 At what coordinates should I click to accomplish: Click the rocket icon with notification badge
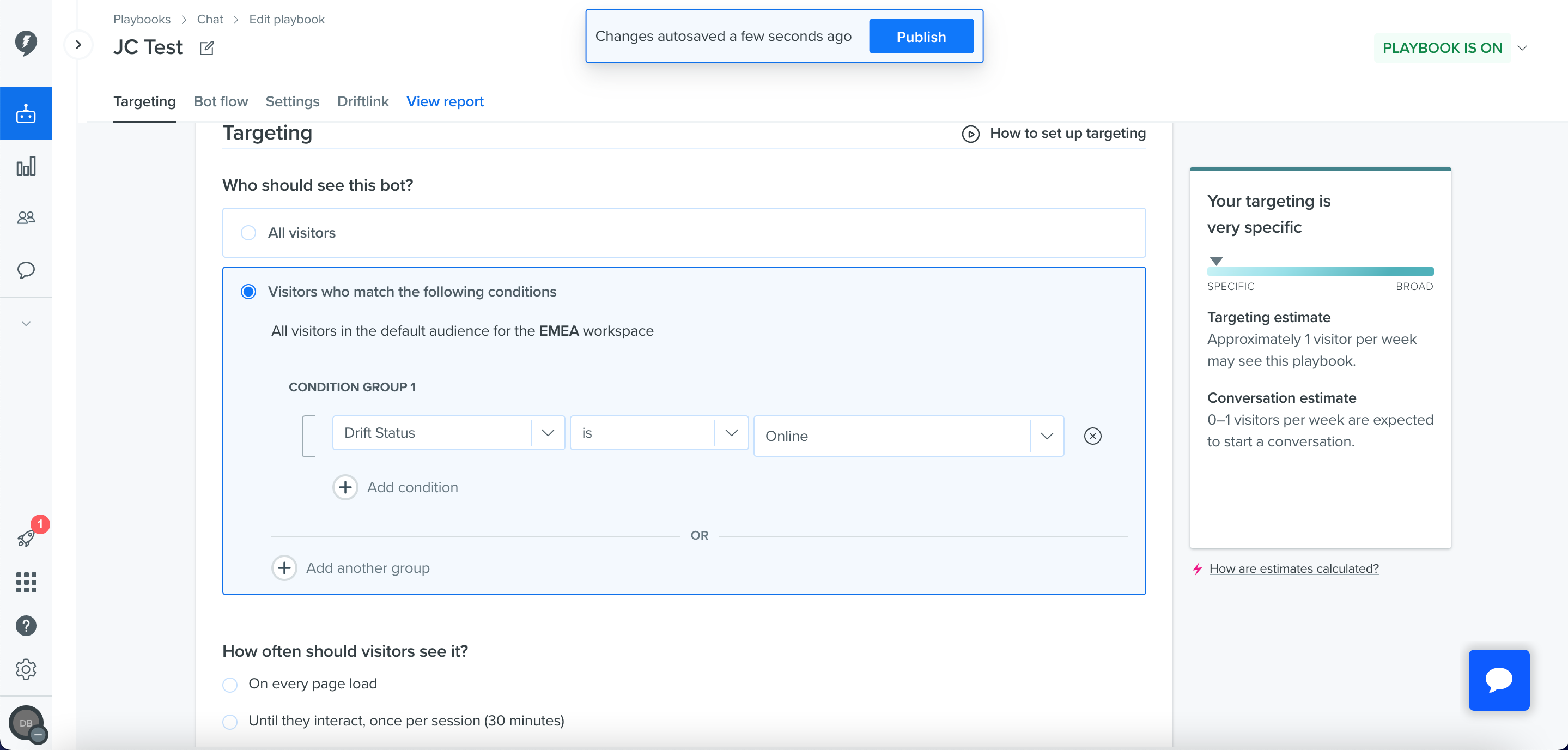click(27, 537)
